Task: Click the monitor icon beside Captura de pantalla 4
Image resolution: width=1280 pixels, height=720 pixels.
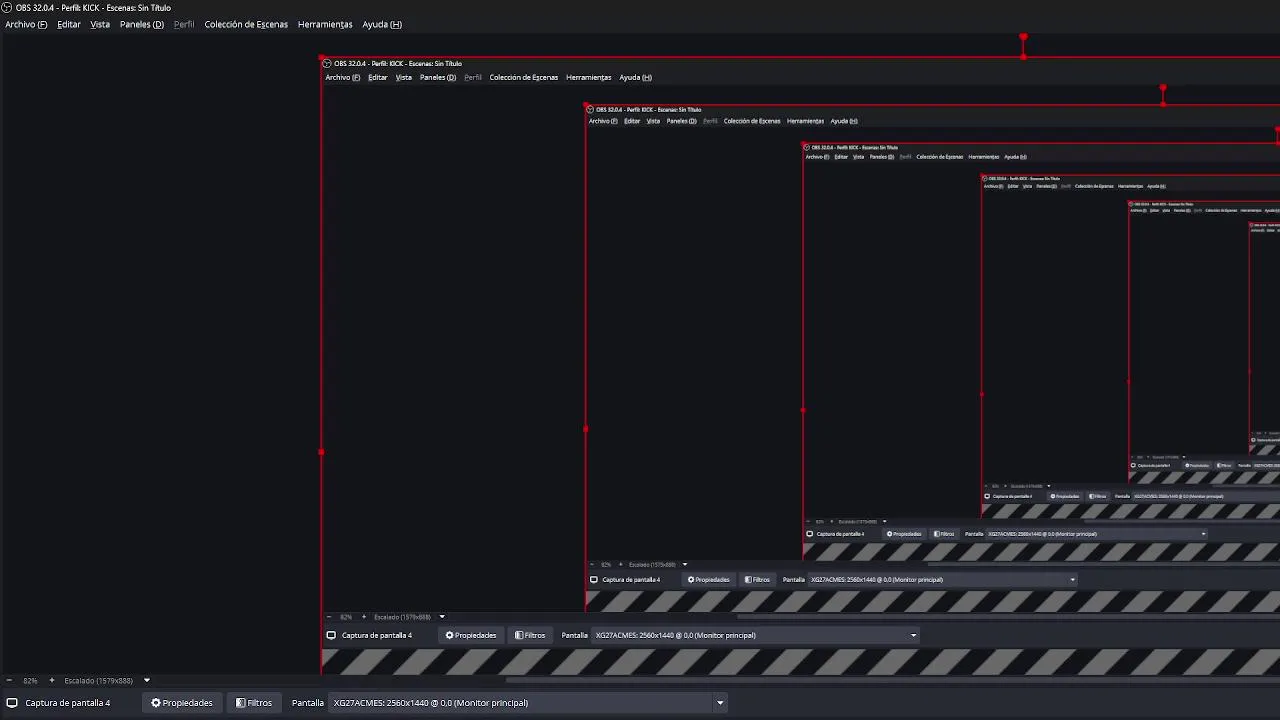Action: 12,703
